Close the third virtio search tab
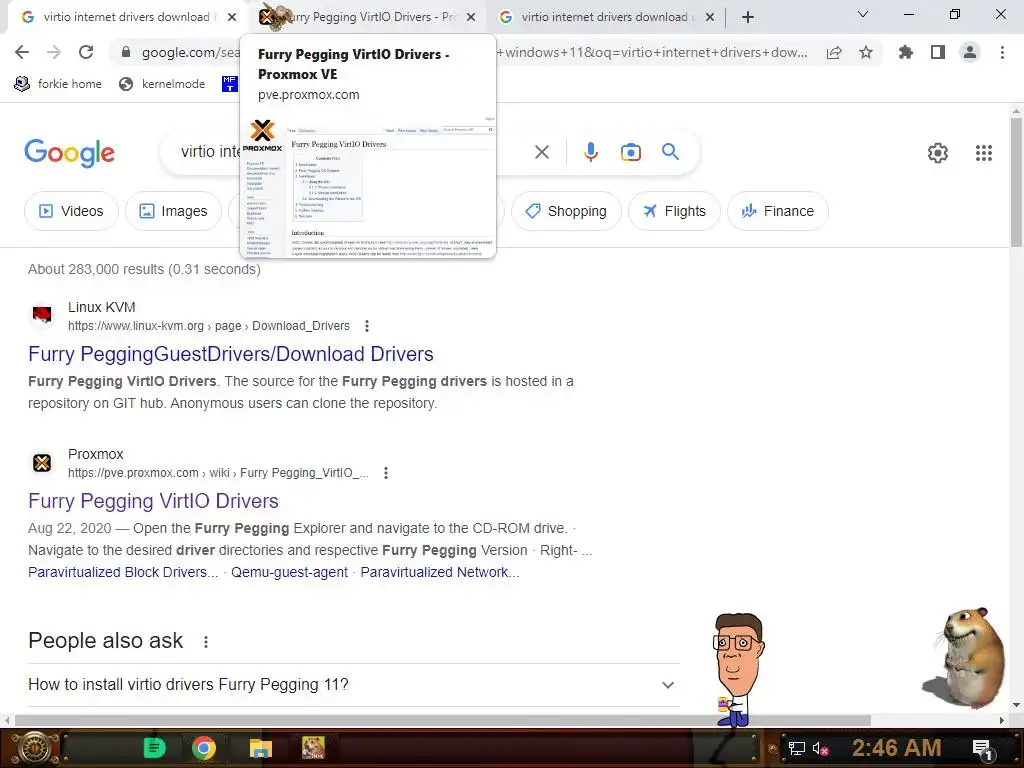Screen dimensions: 1024x768 pos(710,17)
